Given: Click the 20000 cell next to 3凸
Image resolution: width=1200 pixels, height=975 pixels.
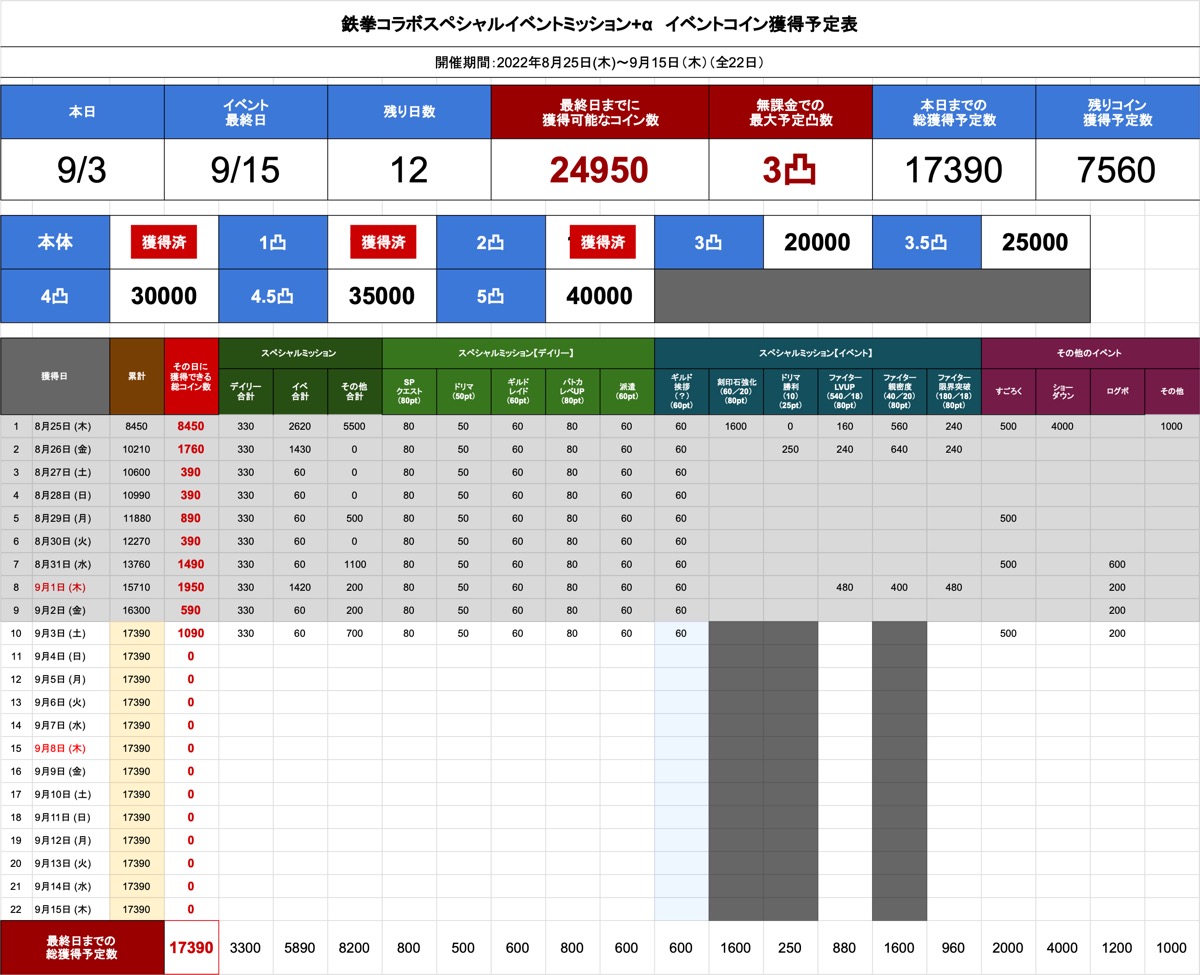Looking at the screenshot, I should [817, 242].
